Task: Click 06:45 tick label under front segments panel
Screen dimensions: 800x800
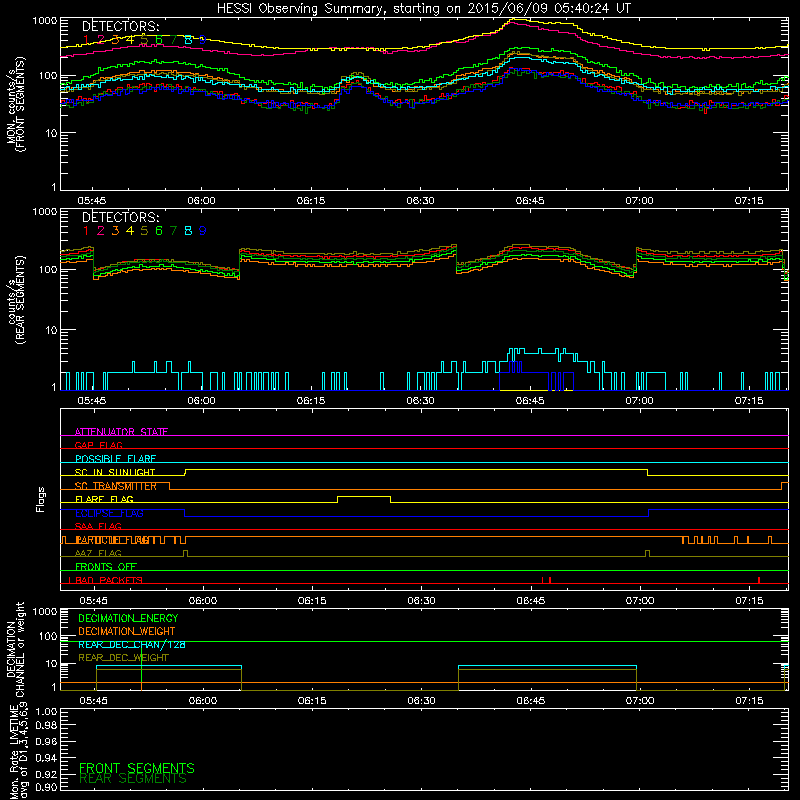Action: click(530, 201)
